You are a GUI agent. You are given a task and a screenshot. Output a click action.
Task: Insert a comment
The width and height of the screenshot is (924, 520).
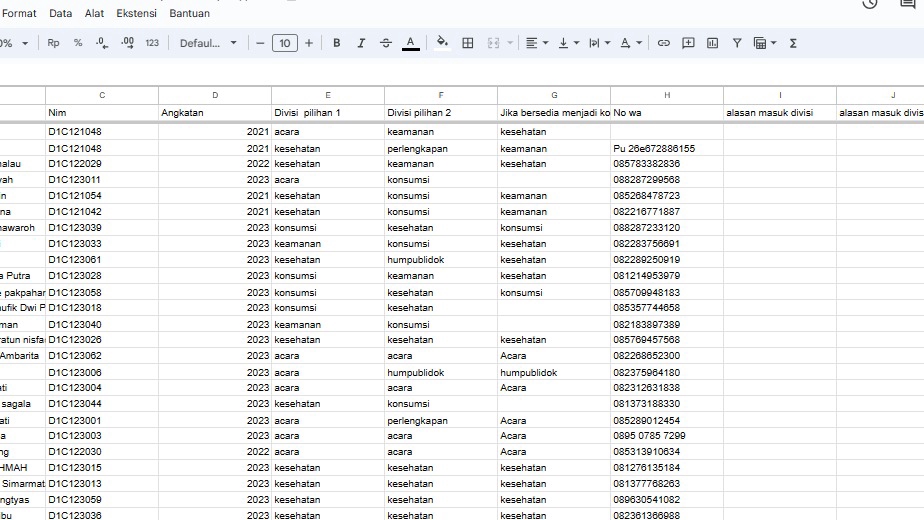coord(688,43)
